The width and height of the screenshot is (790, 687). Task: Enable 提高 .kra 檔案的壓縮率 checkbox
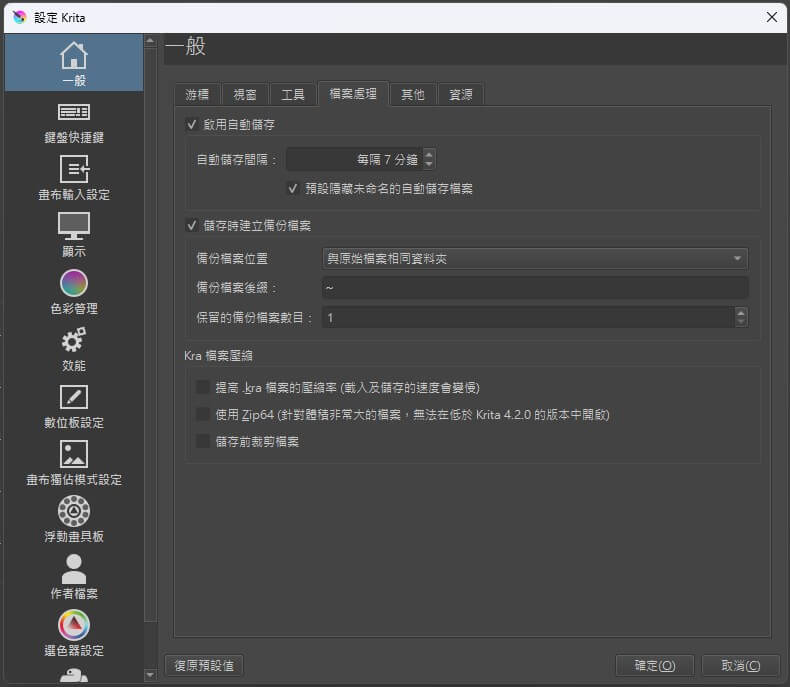click(203, 387)
